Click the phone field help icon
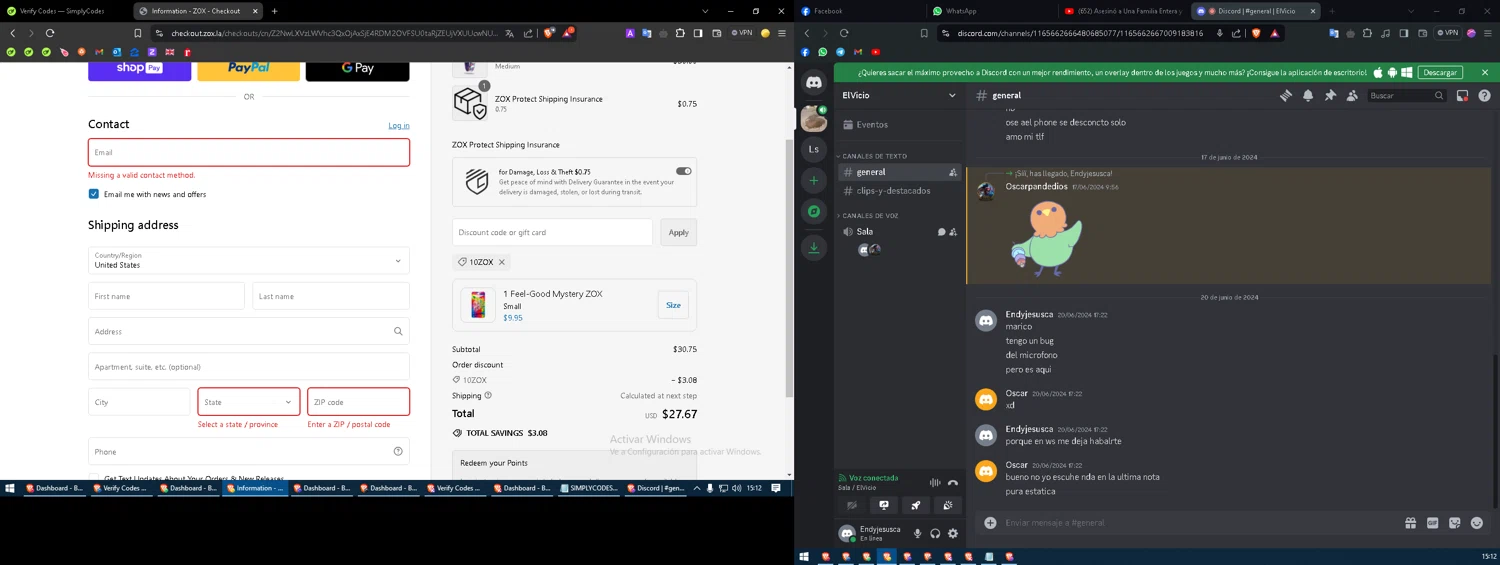The width and height of the screenshot is (1500, 565). point(398,451)
